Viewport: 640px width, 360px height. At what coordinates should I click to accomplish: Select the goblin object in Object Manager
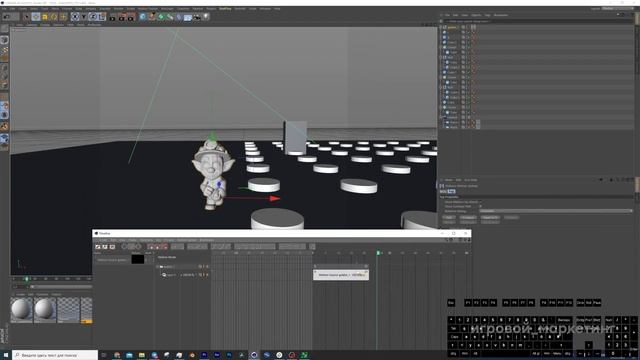click(452, 27)
